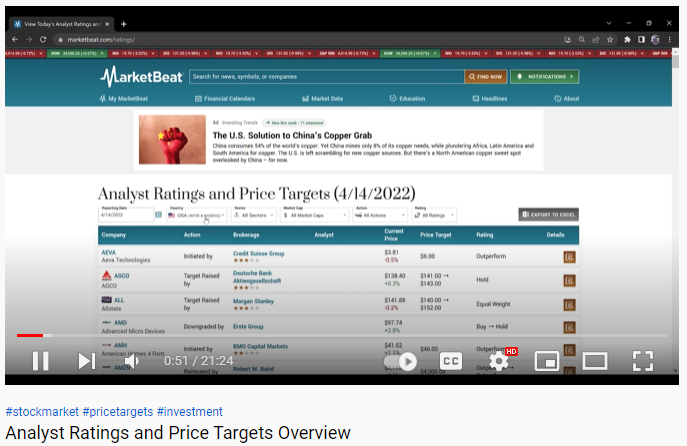Open the Market Data menu
Viewport: 687px width, 446px height.
(x=322, y=99)
